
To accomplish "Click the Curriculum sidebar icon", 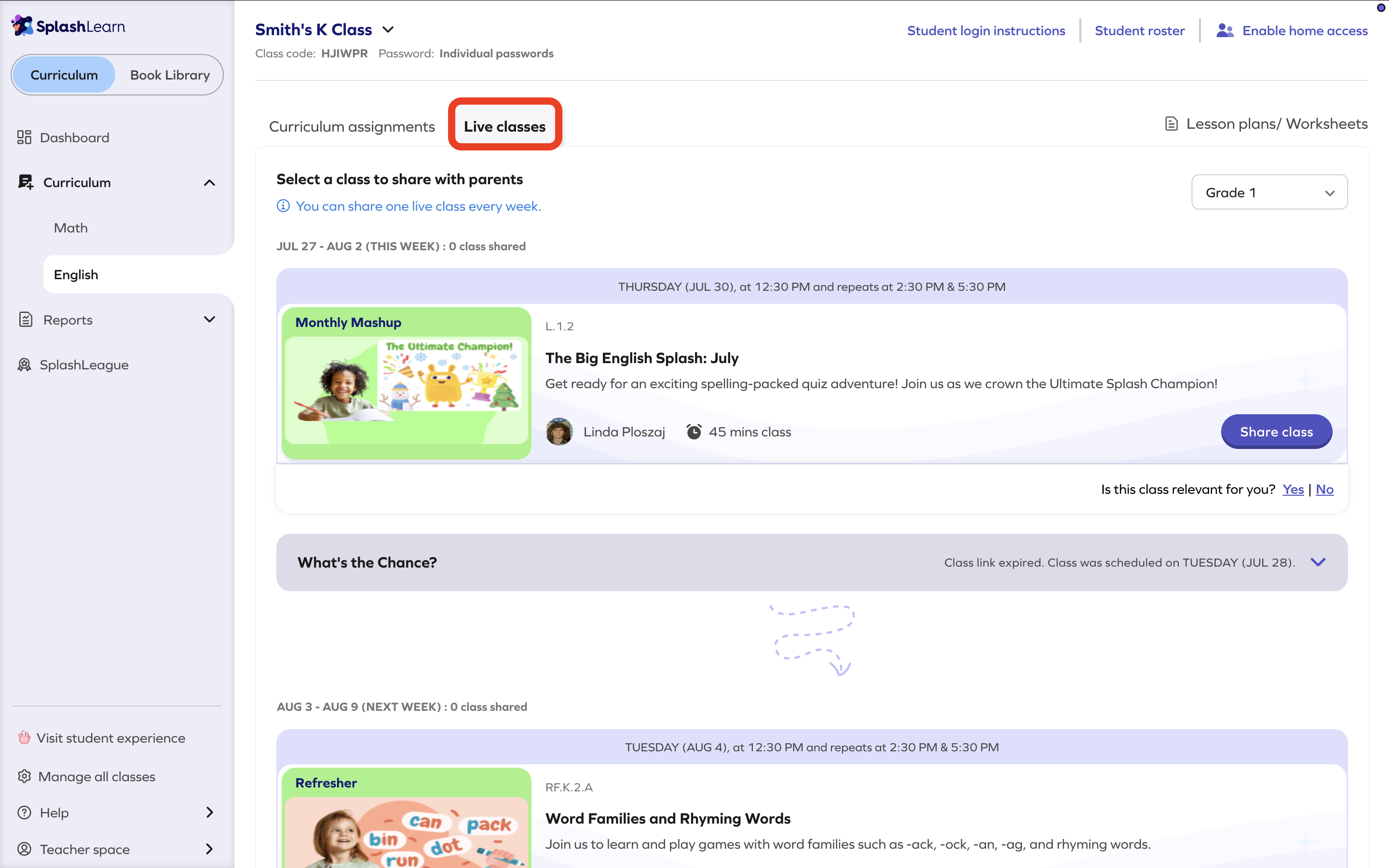I will pos(26,182).
